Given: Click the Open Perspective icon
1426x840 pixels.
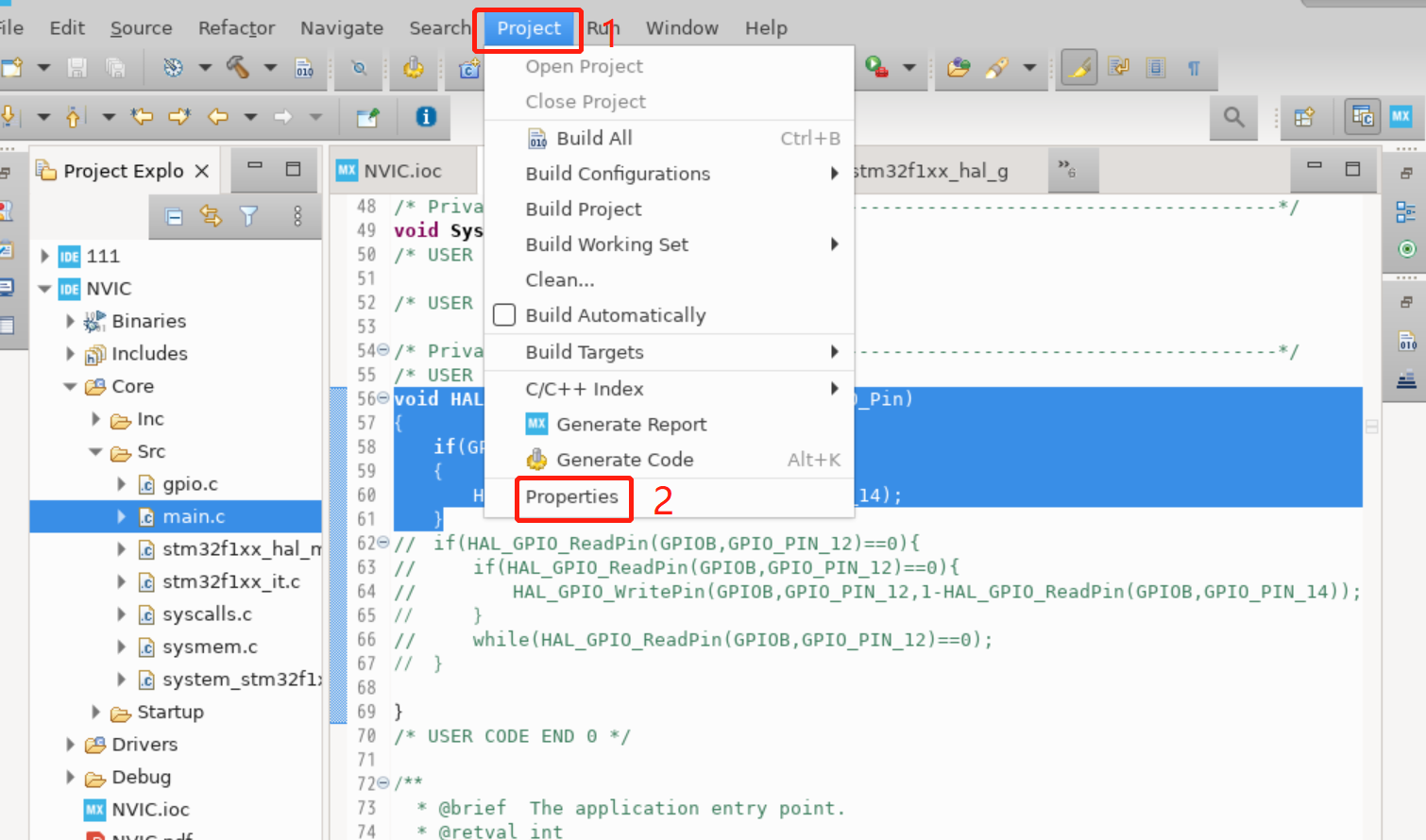Looking at the screenshot, I should pyautogui.click(x=1304, y=117).
